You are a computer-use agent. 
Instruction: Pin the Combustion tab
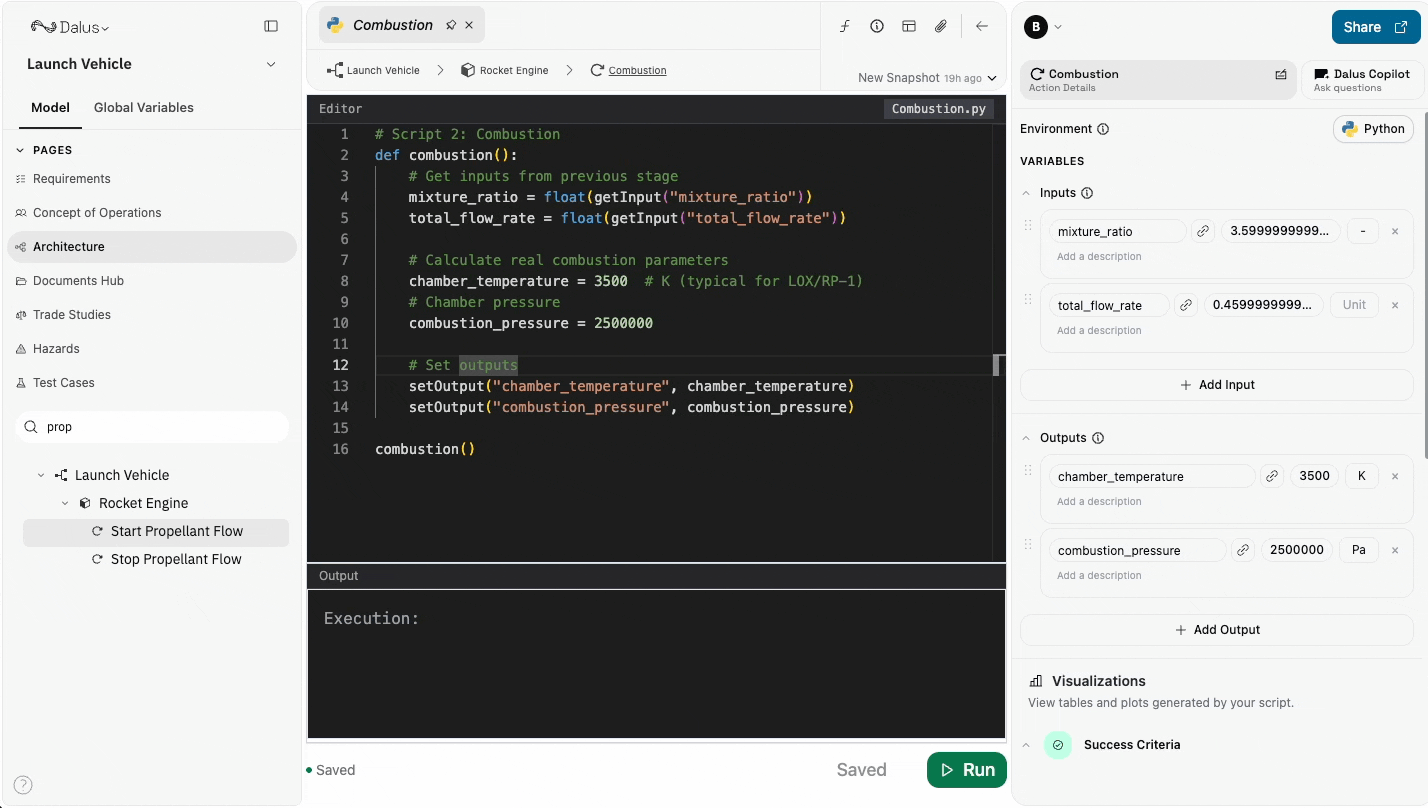click(x=451, y=25)
